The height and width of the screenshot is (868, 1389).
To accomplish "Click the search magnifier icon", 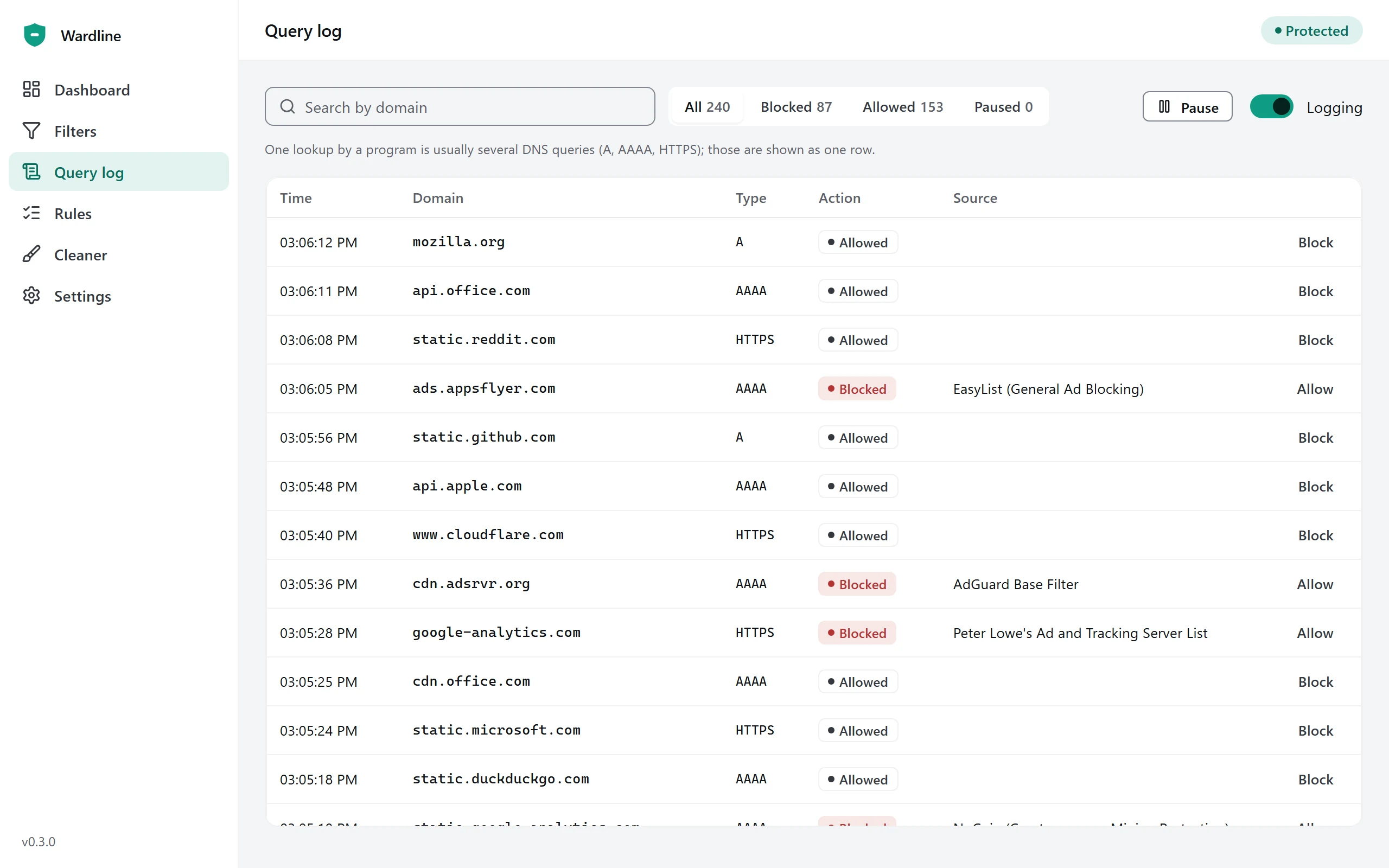I will [288, 107].
